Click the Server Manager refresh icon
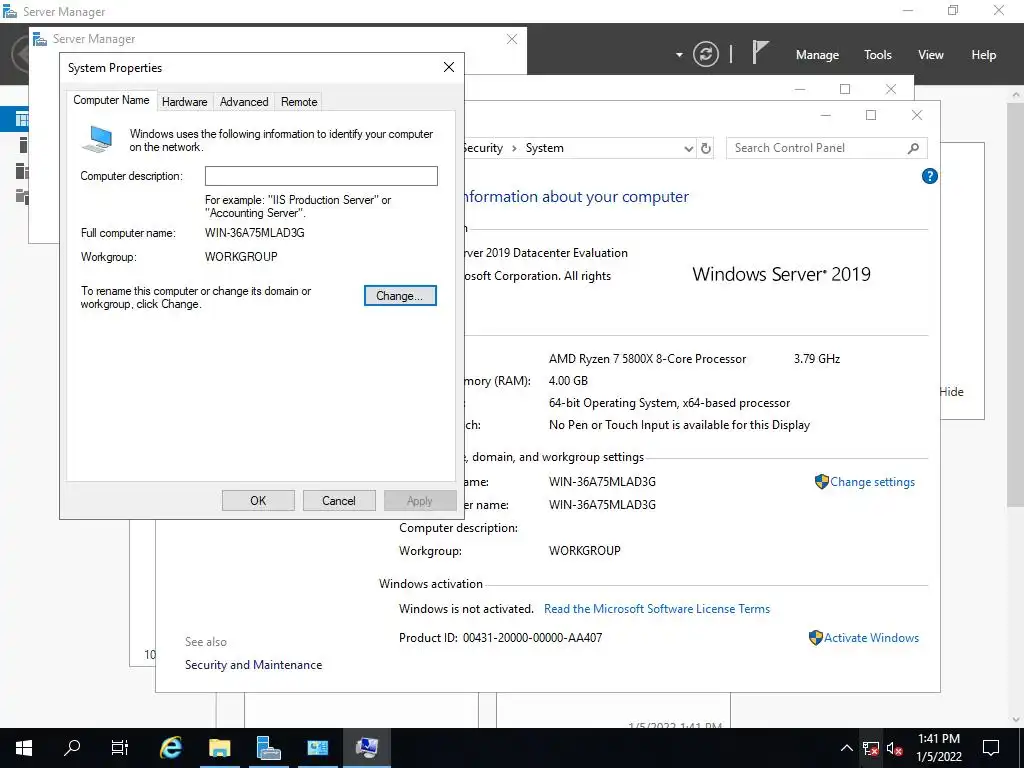Screen dimensions: 1024x768 click(x=705, y=54)
